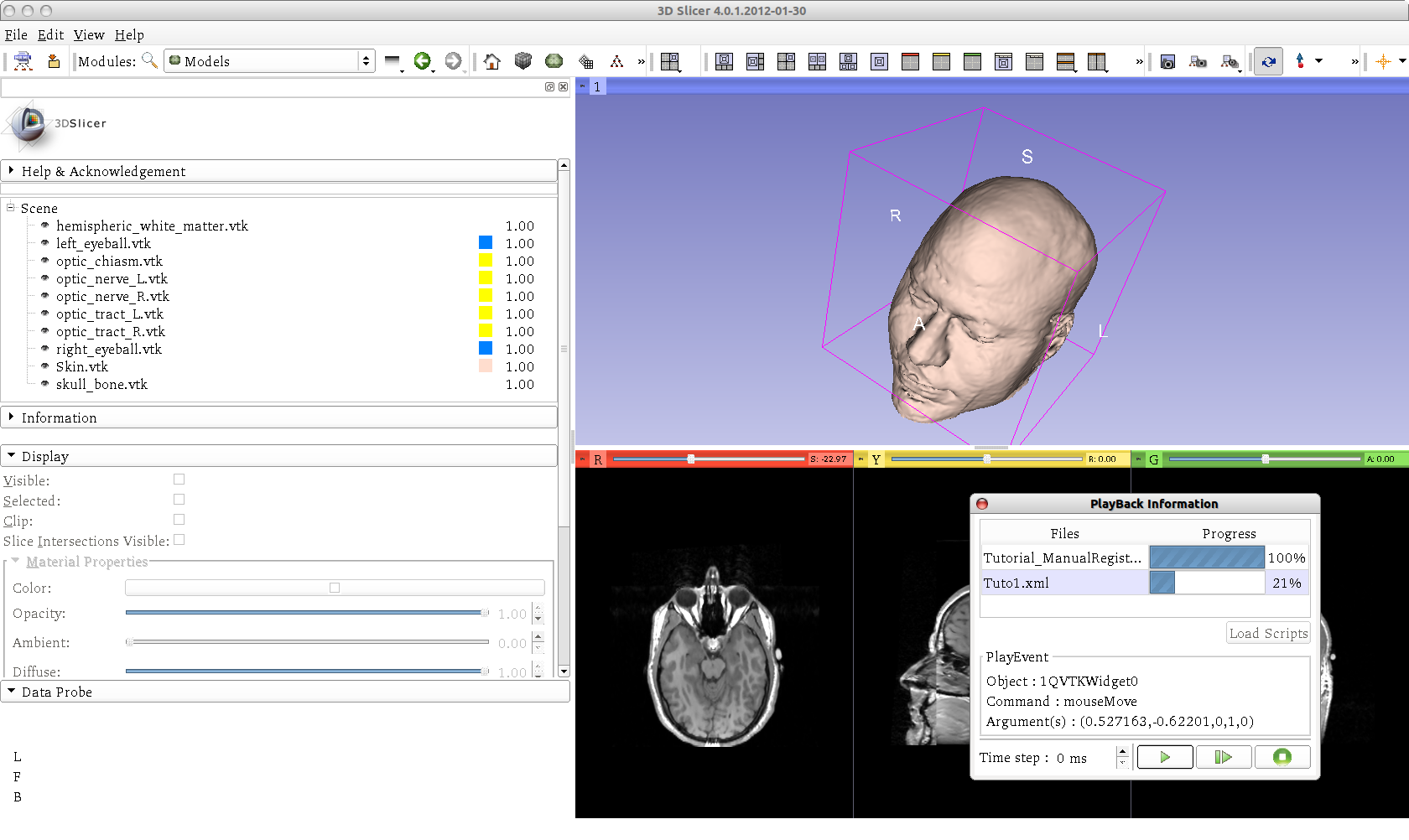Select Skin.vtk in the Scene tree

click(x=82, y=366)
